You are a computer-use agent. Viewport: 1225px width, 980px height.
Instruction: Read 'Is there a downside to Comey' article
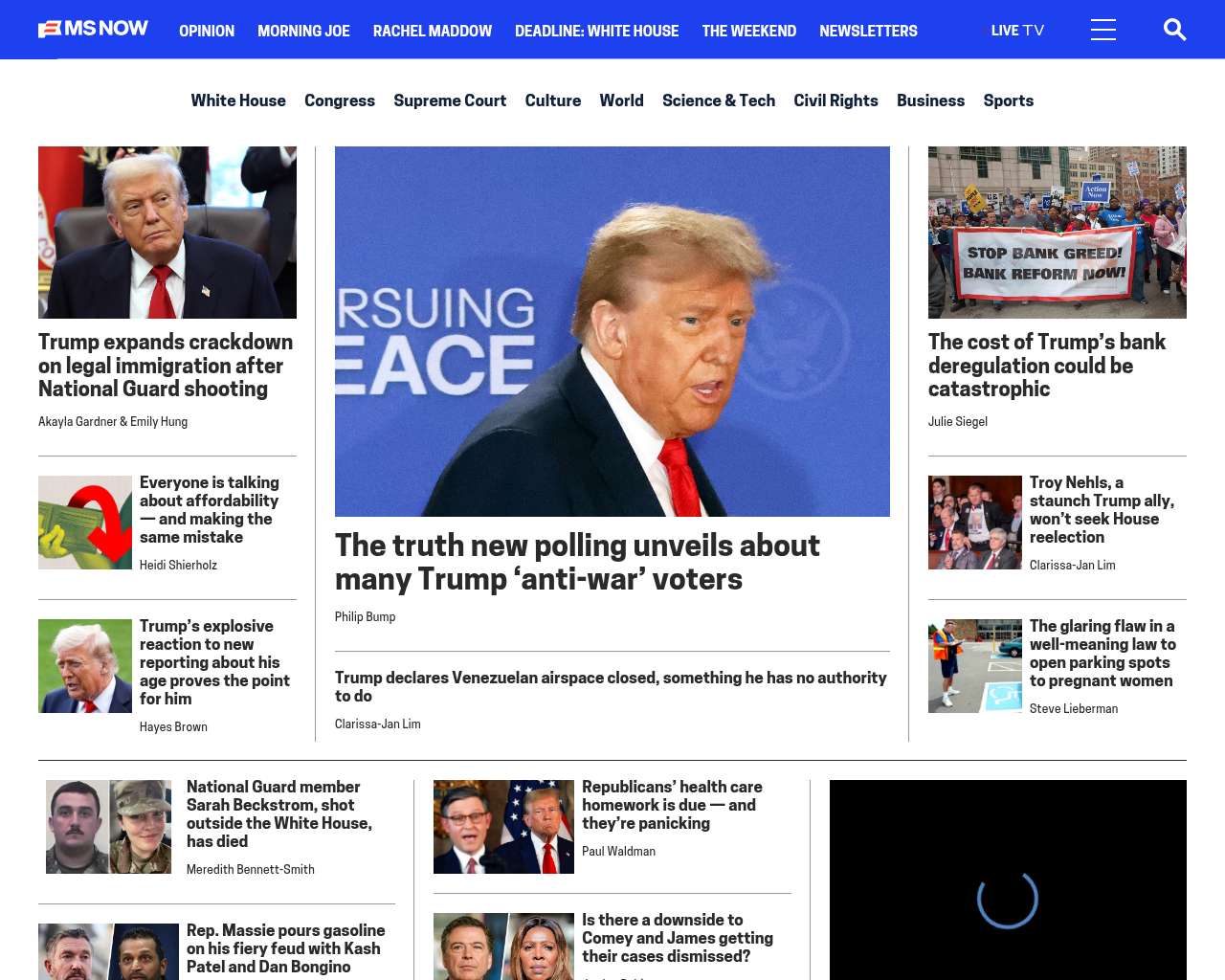click(x=678, y=938)
